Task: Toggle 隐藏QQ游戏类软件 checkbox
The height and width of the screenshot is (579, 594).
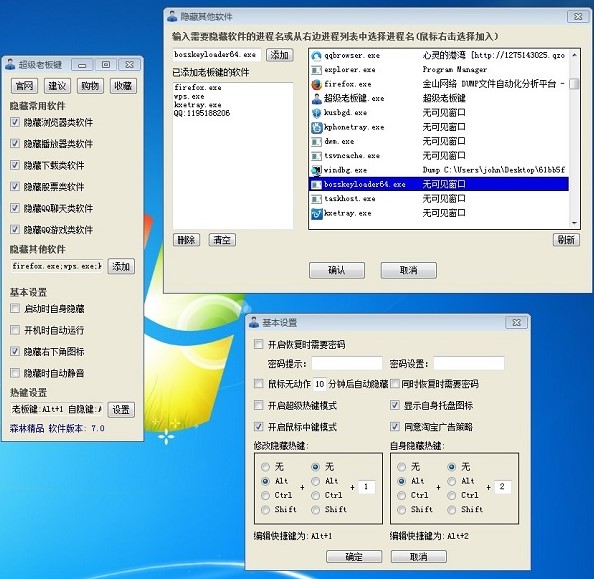Action: click(15, 229)
